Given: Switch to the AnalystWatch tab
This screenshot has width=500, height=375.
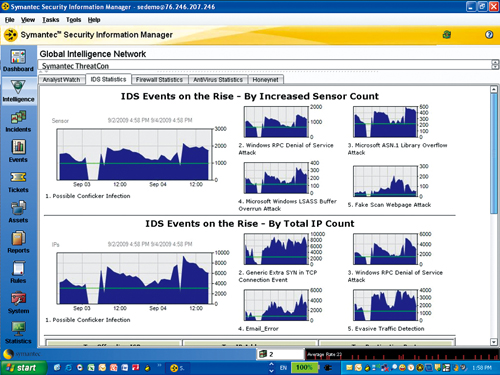Looking at the screenshot, I should pos(61,80).
